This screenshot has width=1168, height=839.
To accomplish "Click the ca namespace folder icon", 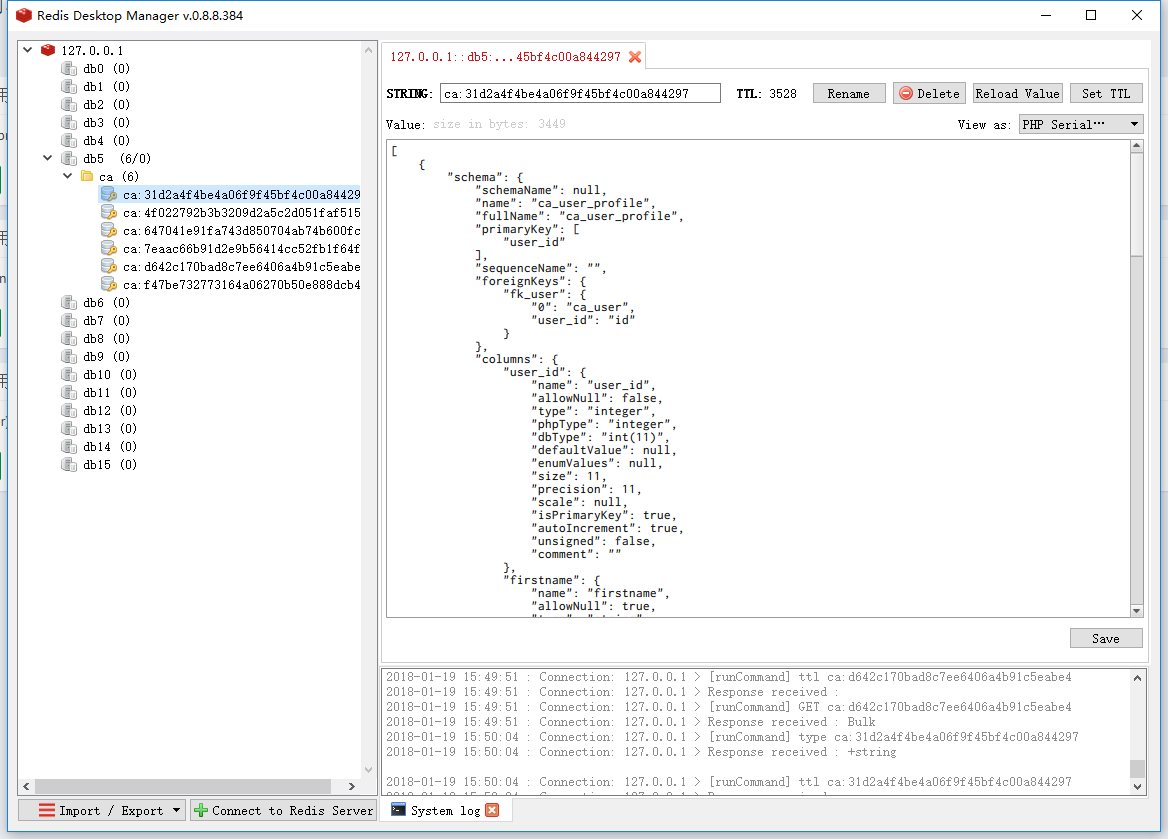I will [87, 177].
